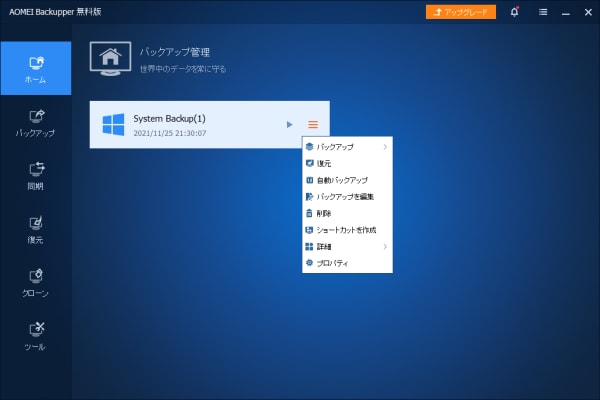Choose プロパティ in the context menu
The height and width of the screenshot is (400, 600).
click(x=347, y=263)
